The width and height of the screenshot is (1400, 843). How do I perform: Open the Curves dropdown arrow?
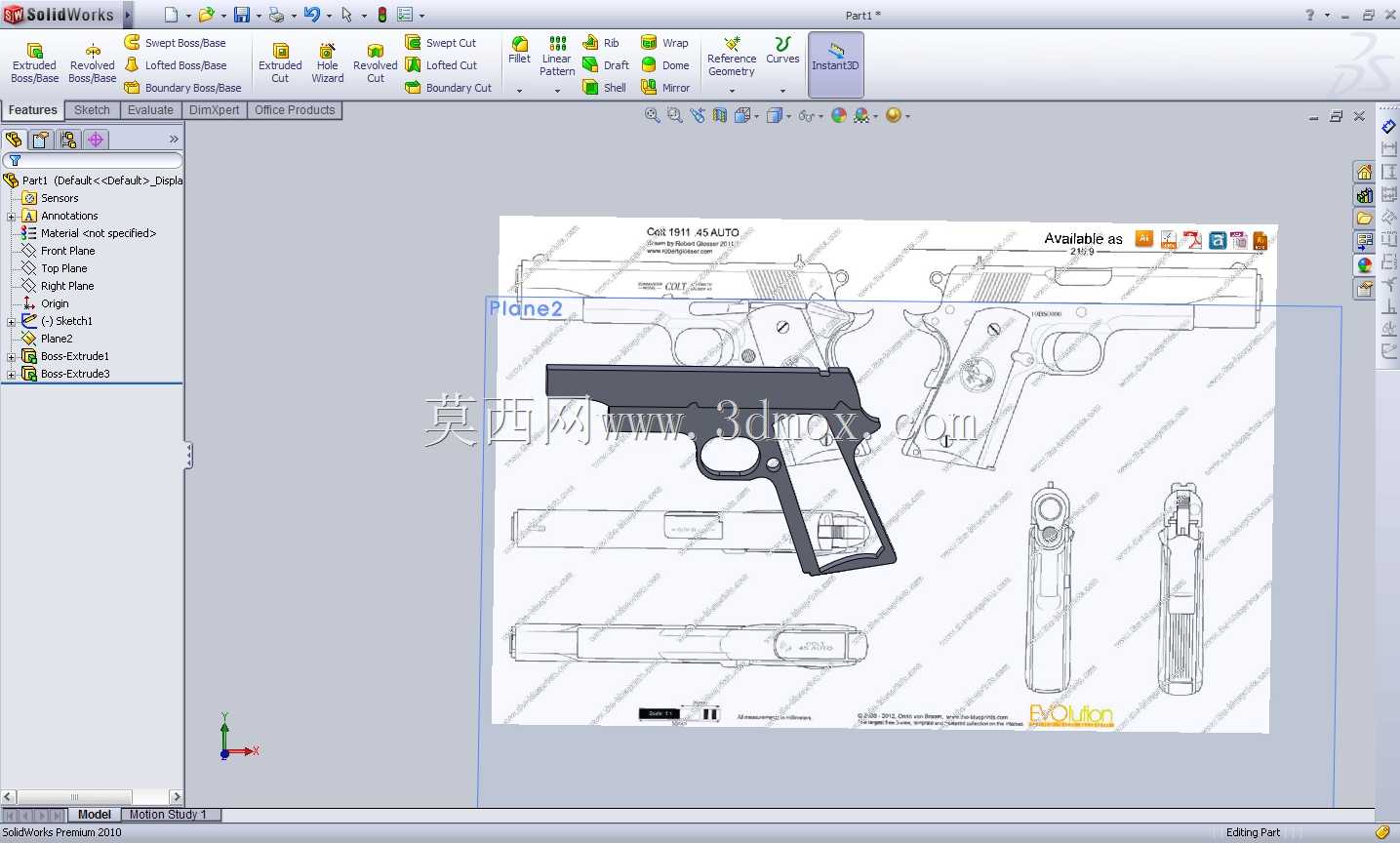click(x=782, y=91)
